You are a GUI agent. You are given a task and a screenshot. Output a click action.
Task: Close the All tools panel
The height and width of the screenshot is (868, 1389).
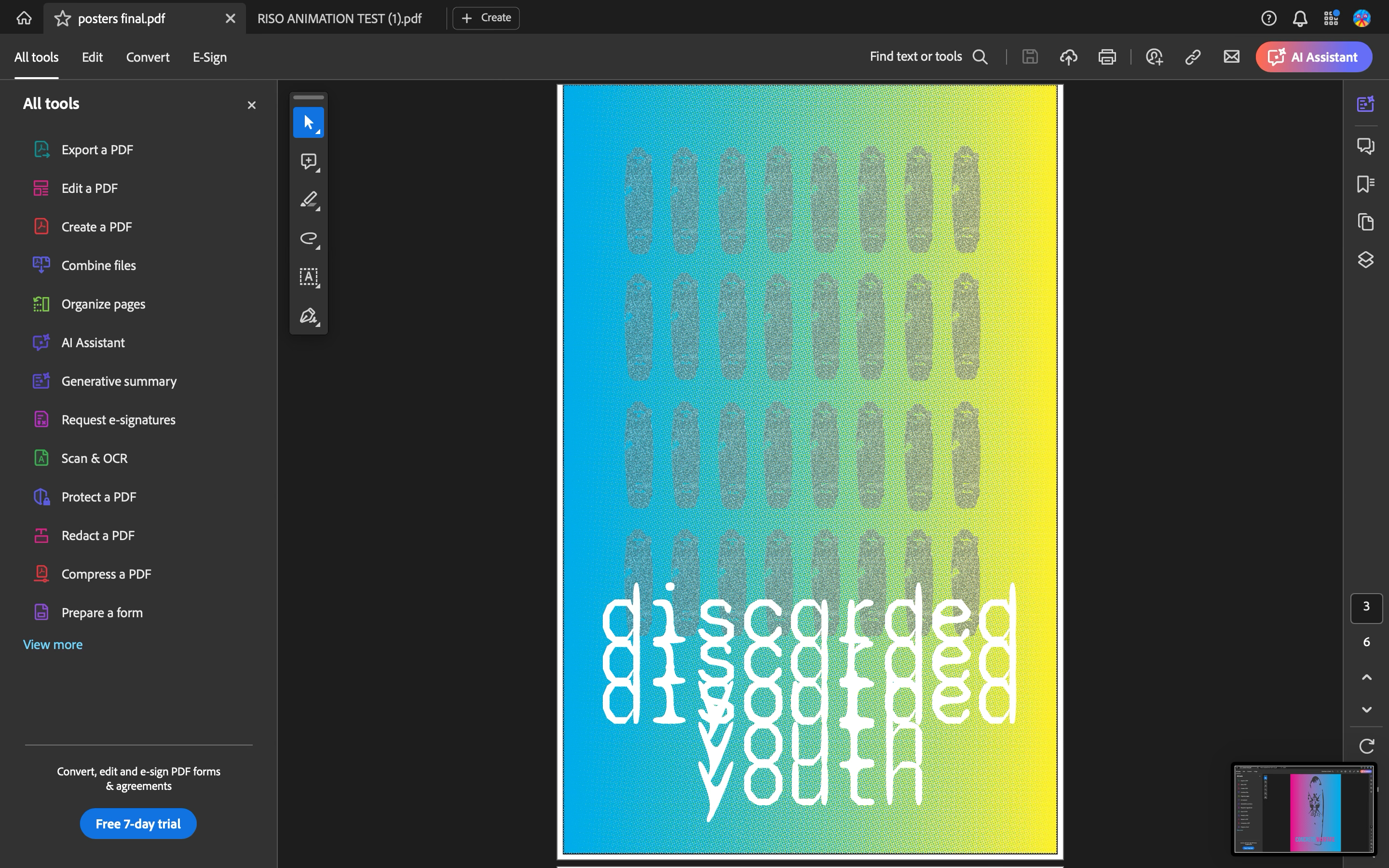click(x=251, y=105)
